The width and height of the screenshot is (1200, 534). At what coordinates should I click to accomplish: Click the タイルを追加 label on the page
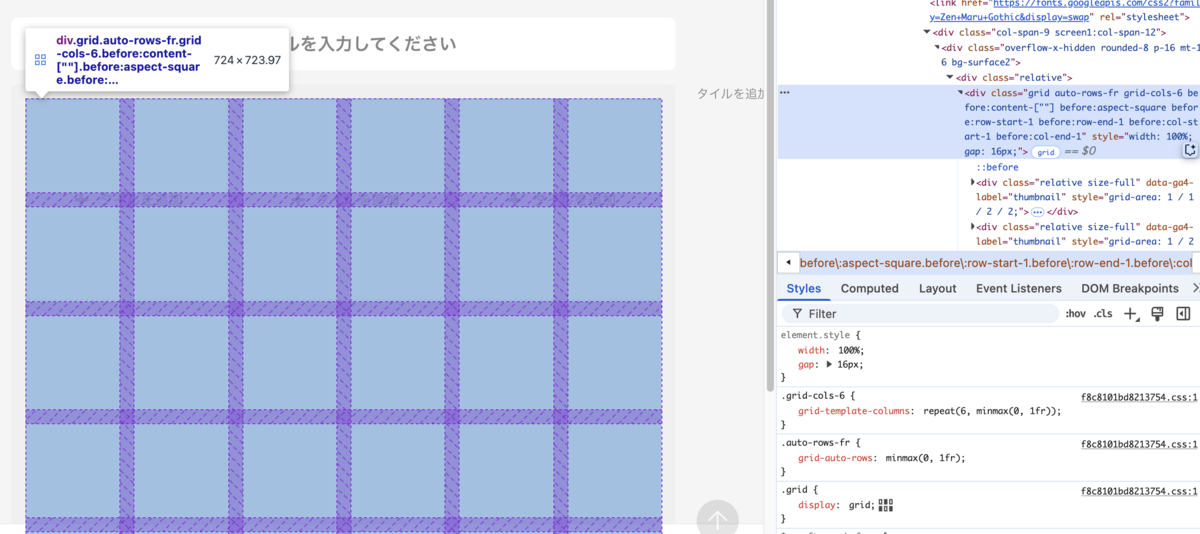click(730, 93)
